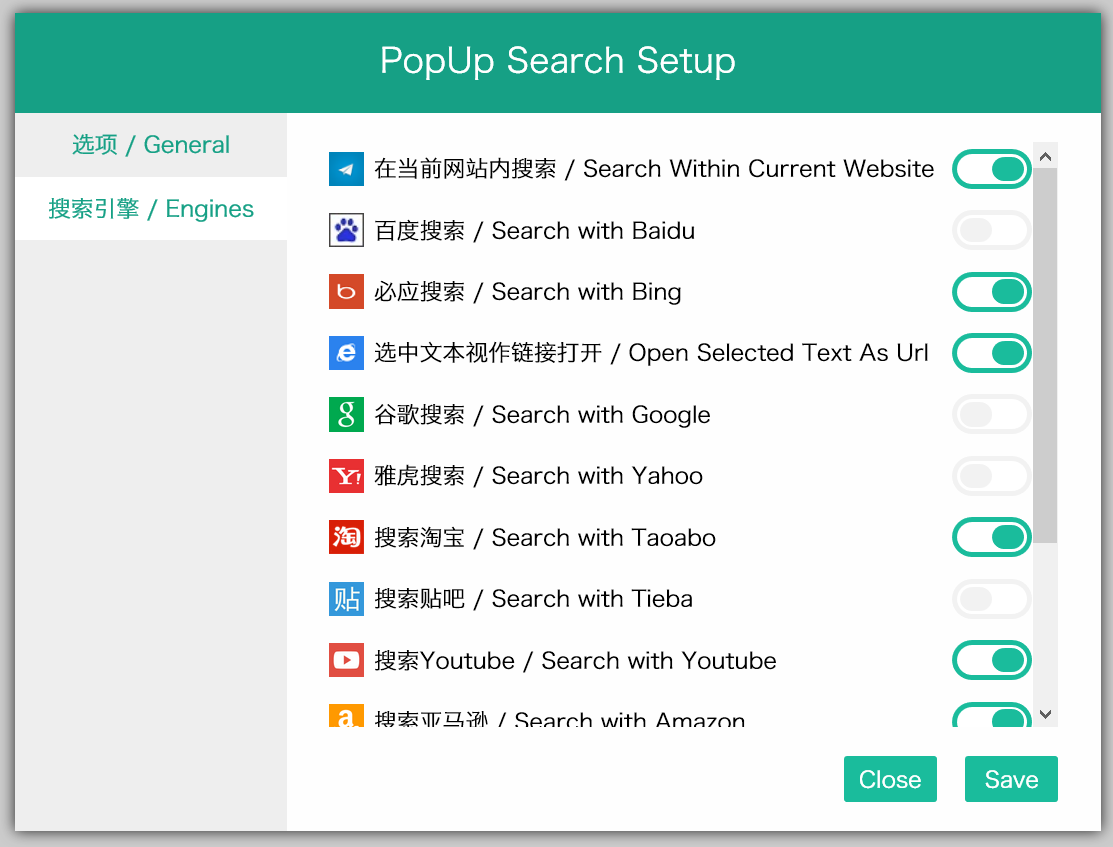Image resolution: width=1113 pixels, height=847 pixels.
Task: Open the 选项 / General tab
Action: pos(151,145)
